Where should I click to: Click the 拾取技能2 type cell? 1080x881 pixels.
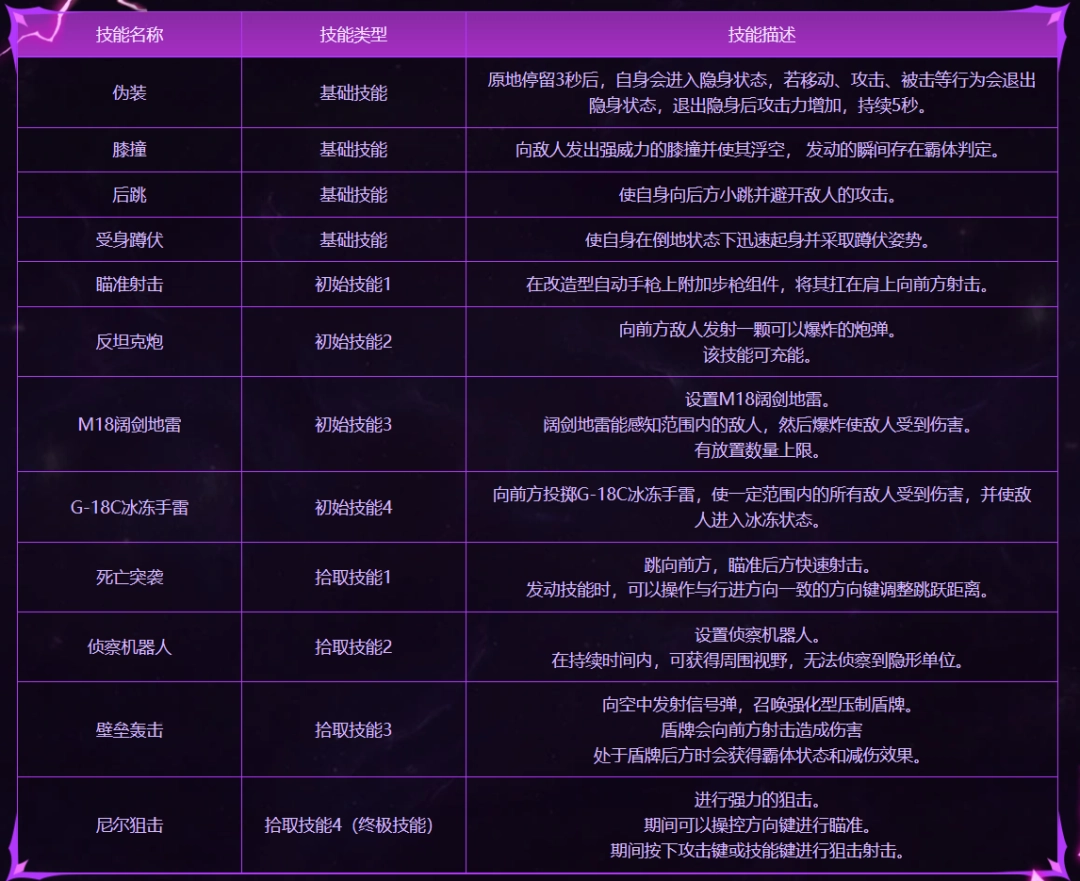coord(353,647)
